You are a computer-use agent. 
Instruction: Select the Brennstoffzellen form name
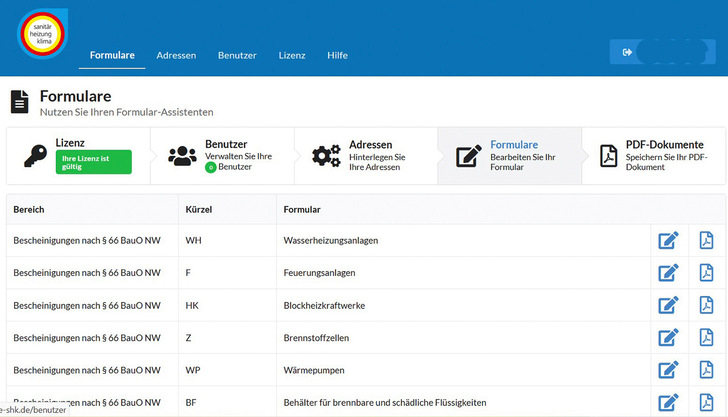316,338
